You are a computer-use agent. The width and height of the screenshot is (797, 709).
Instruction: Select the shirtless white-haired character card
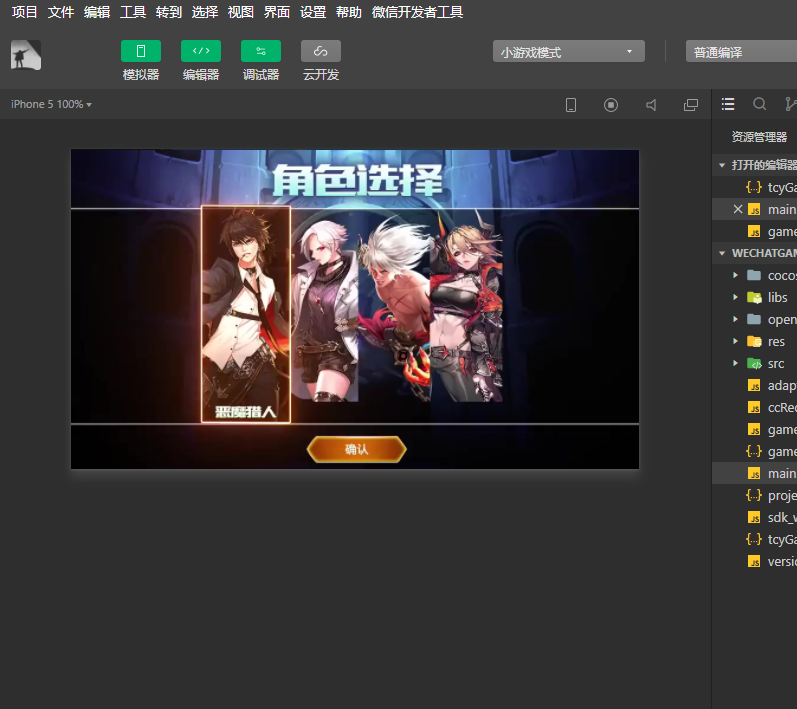pyautogui.click(x=394, y=310)
